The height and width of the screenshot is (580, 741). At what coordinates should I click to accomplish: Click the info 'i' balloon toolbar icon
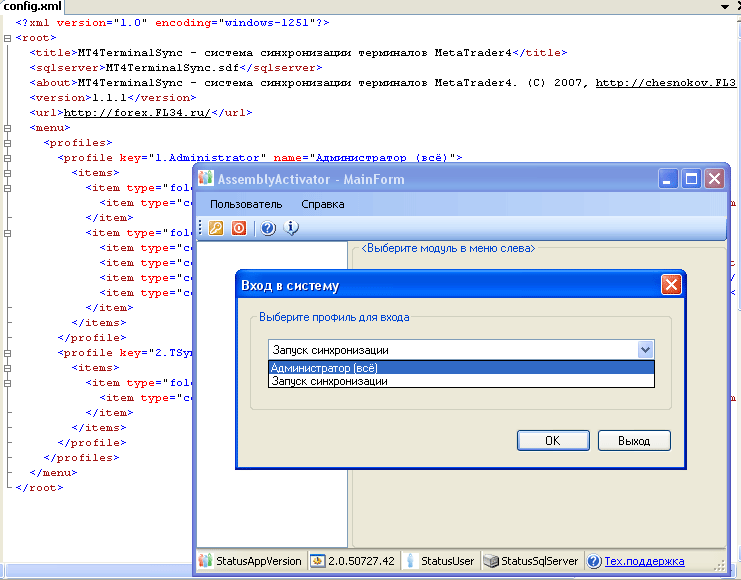[x=291, y=228]
